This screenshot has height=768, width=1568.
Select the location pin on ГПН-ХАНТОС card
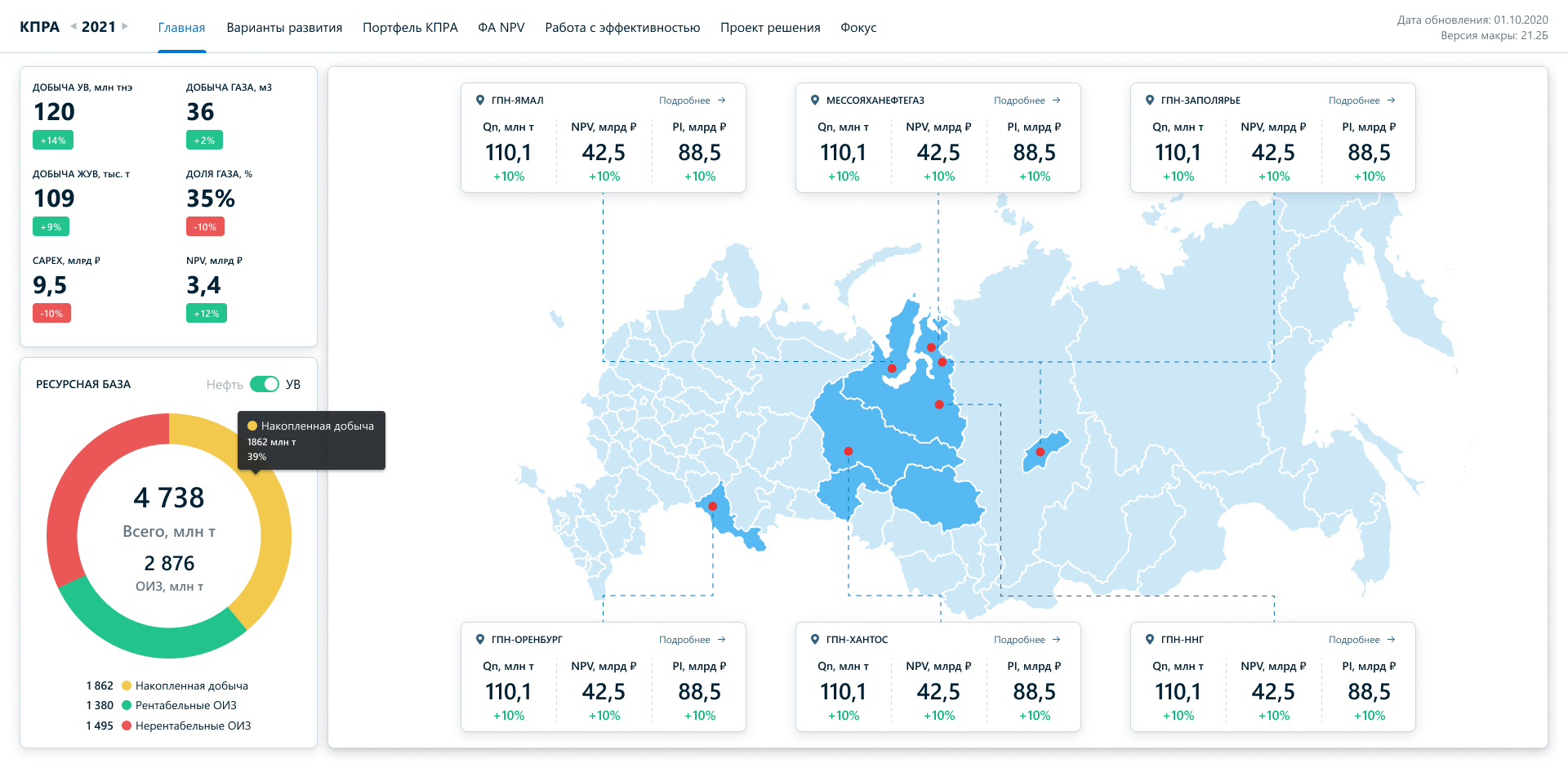[814, 639]
